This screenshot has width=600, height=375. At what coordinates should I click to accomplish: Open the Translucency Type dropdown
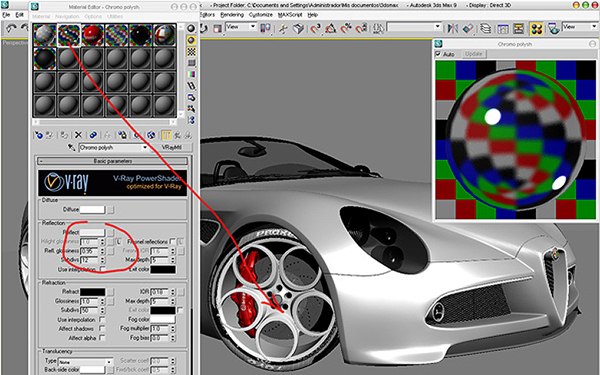click(x=86, y=362)
